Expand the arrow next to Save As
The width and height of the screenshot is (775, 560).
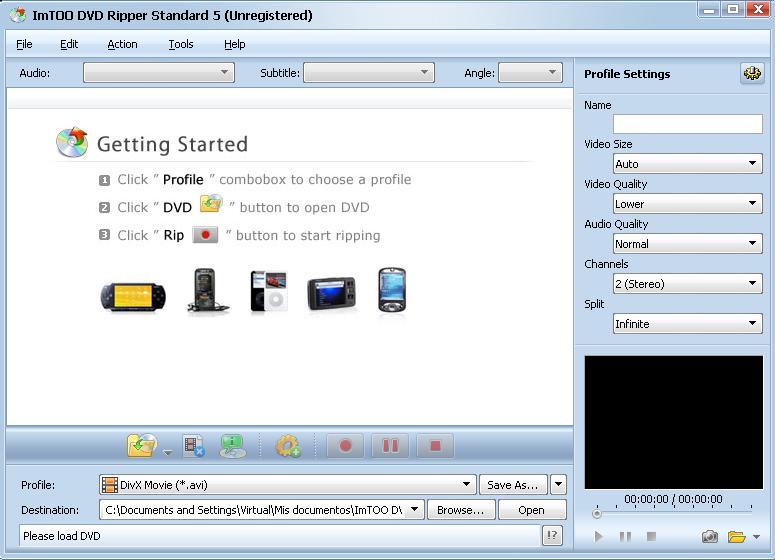pos(559,485)
